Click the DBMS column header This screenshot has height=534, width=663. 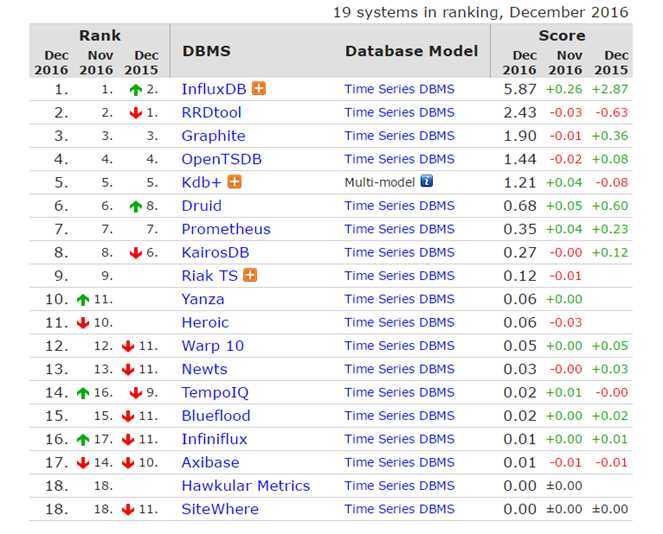[207, 51]
